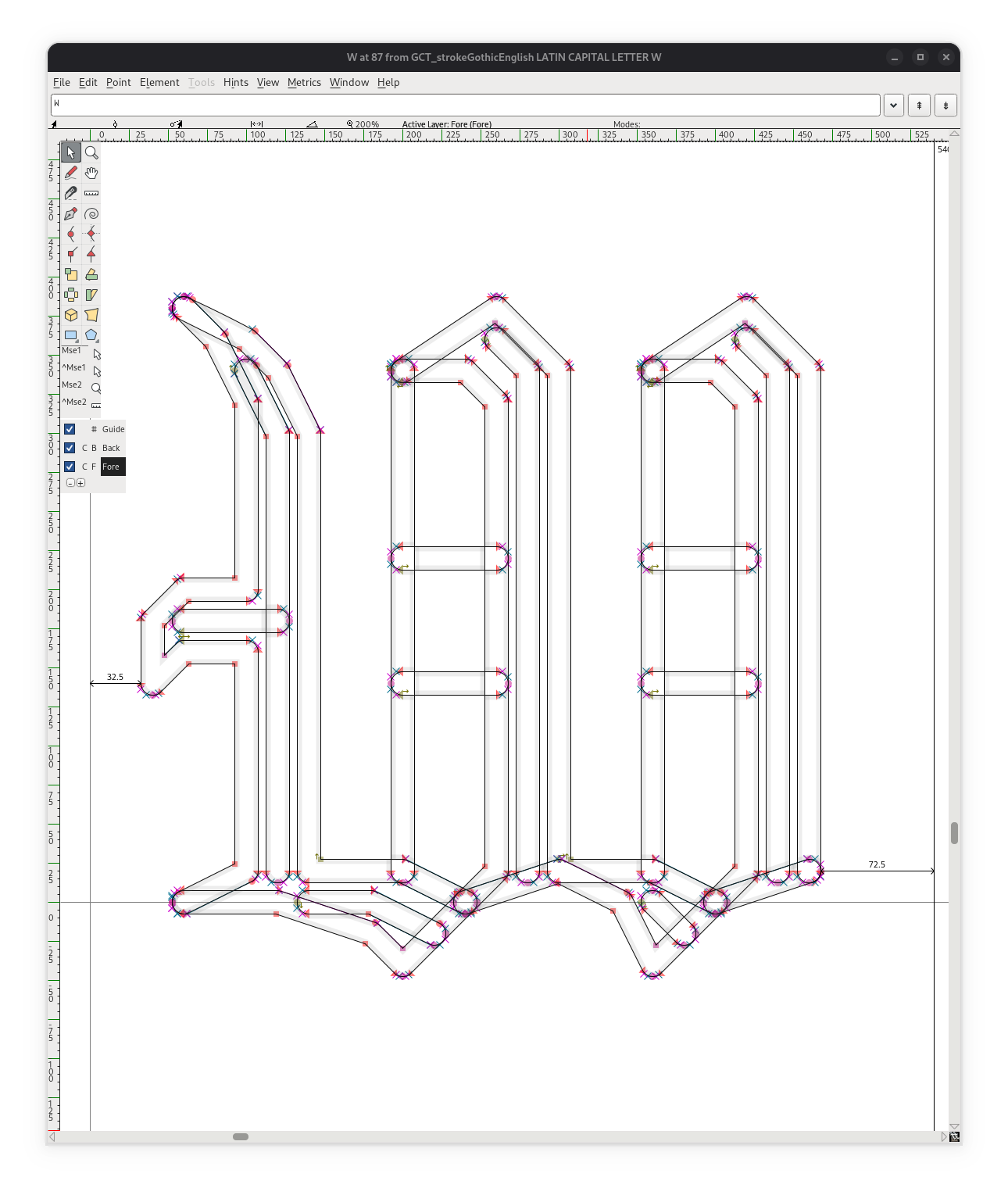Image resolution: width=1008 pixels, height=1195 pixels.
Task: Select the Magnify zoom tool
Action: tap(91, 152)
